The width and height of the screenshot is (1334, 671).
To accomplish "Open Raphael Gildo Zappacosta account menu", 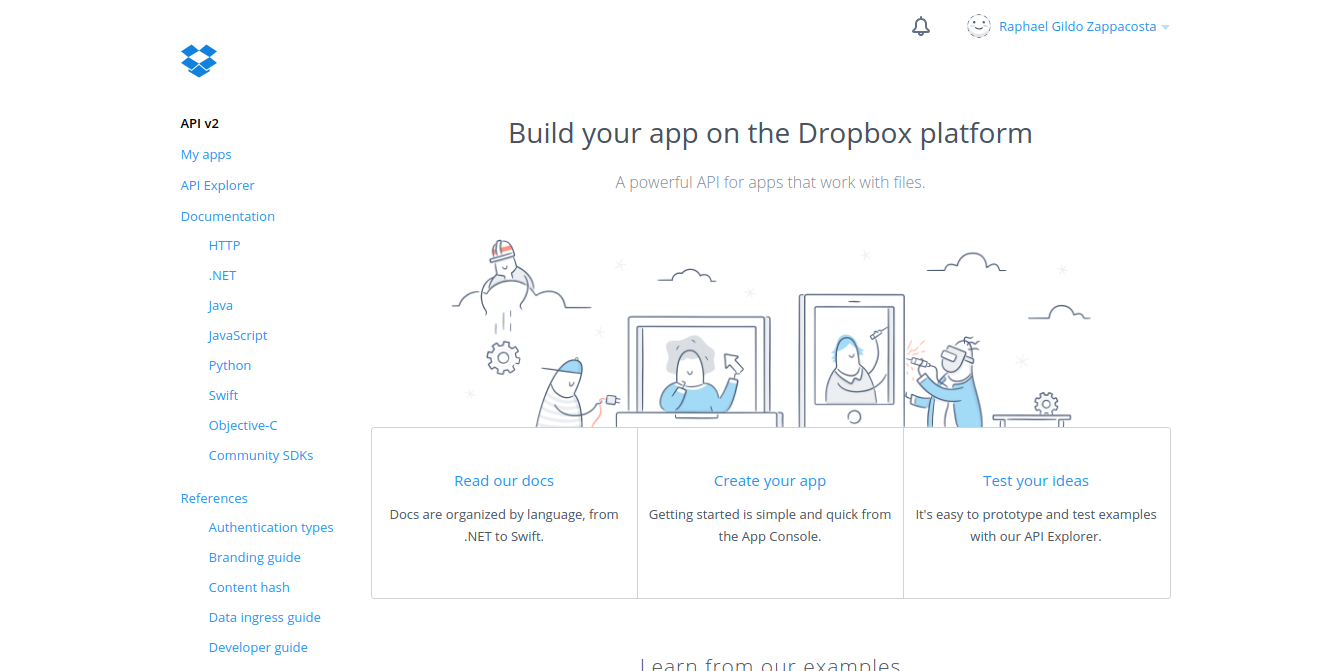I will [1077, 27].
